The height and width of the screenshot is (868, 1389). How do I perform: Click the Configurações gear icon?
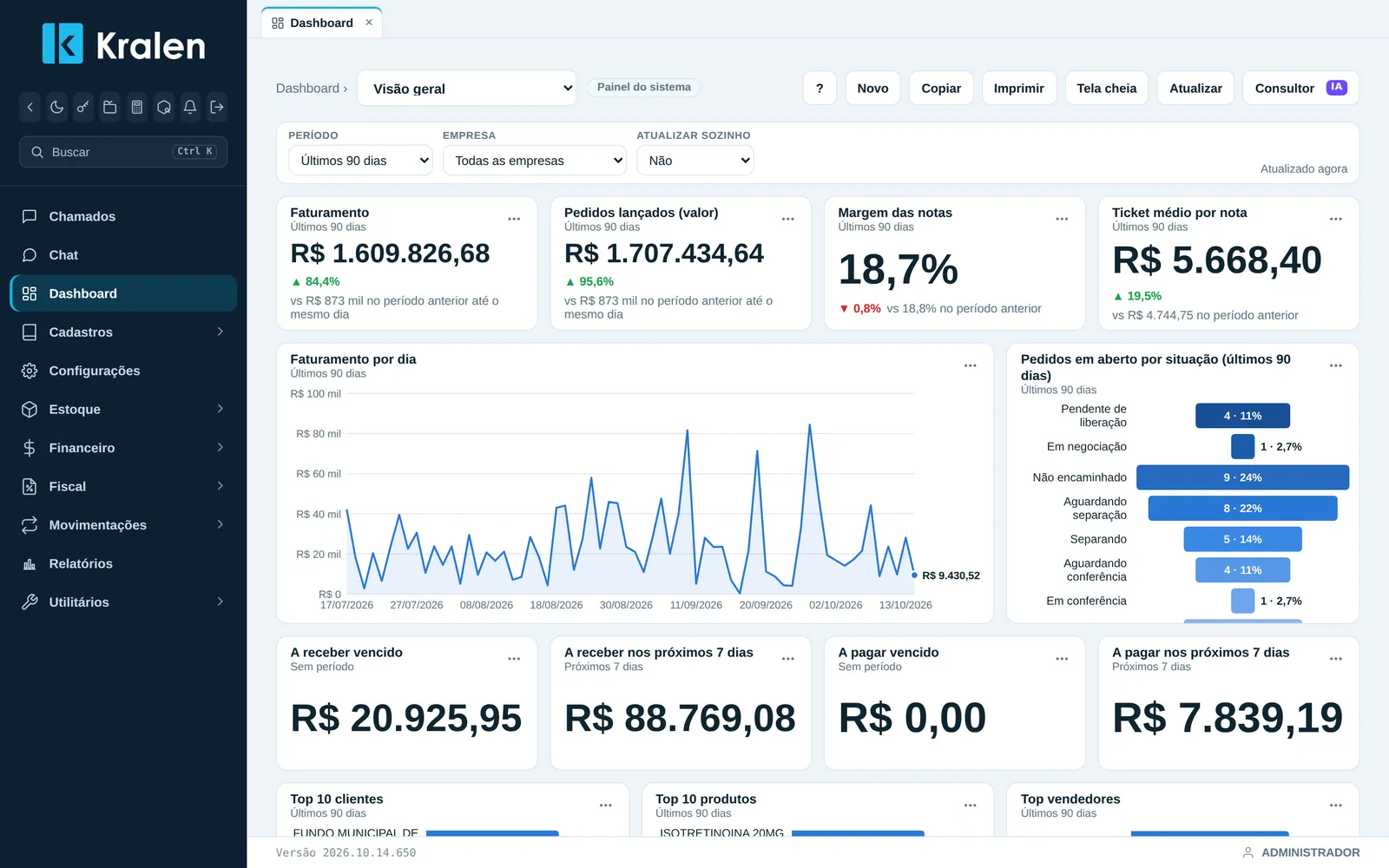(x=30, y=371)
